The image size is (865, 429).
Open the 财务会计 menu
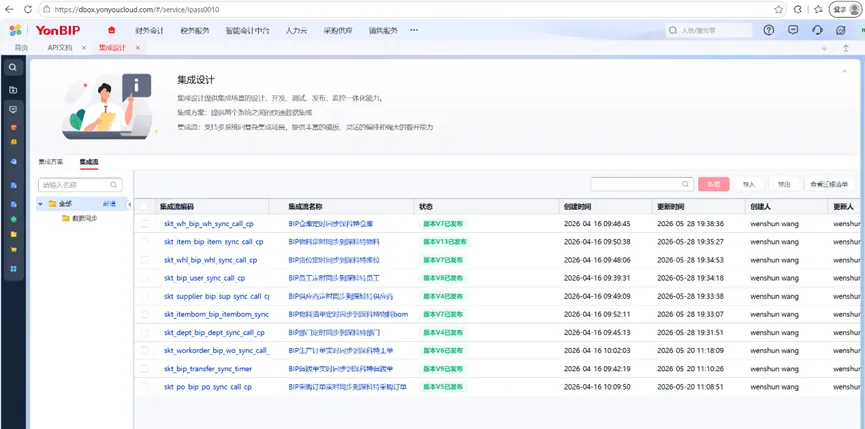pos(149,31)
